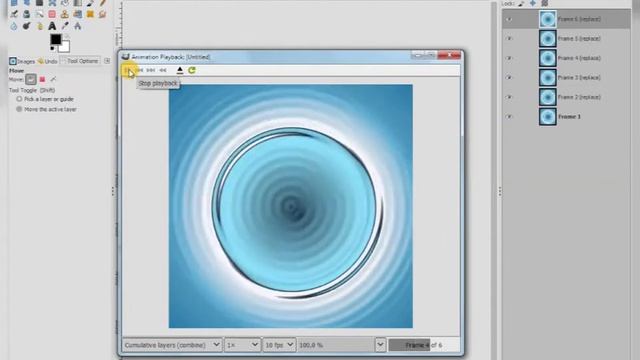This screenshot has height=360, width=640.
Task: Toggle lock position on layer
Action: pyautogui.click(x=533, y=4)
